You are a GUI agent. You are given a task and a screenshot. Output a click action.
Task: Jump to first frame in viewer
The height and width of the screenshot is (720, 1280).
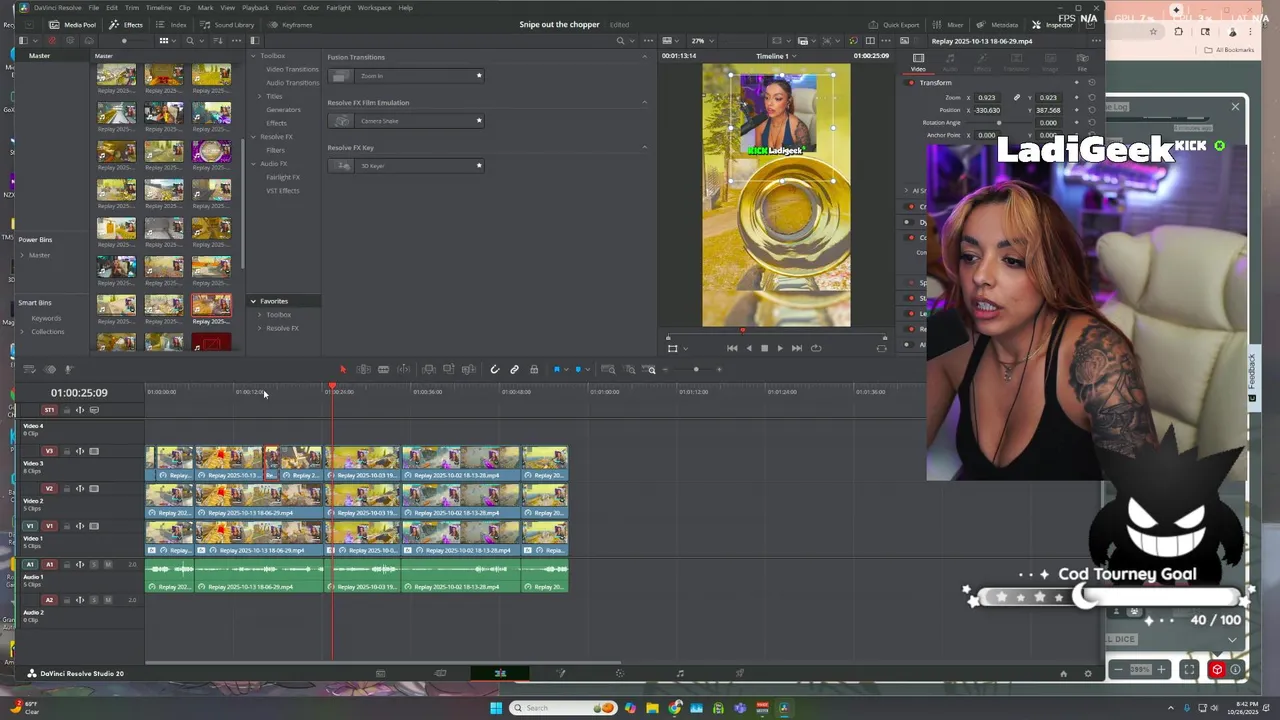pyautogui.click(x=732, y=348)
